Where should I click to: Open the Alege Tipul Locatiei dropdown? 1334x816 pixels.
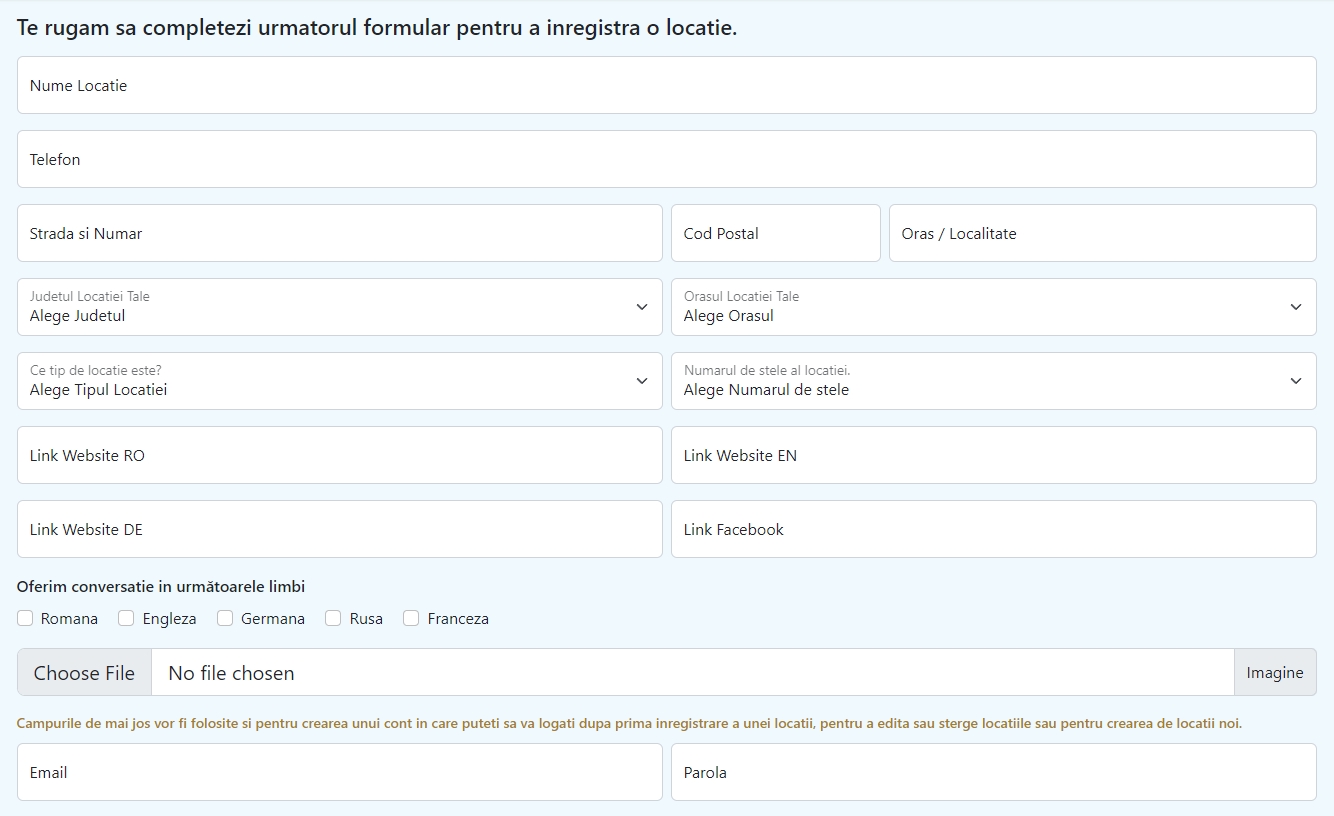coord(339,381)
